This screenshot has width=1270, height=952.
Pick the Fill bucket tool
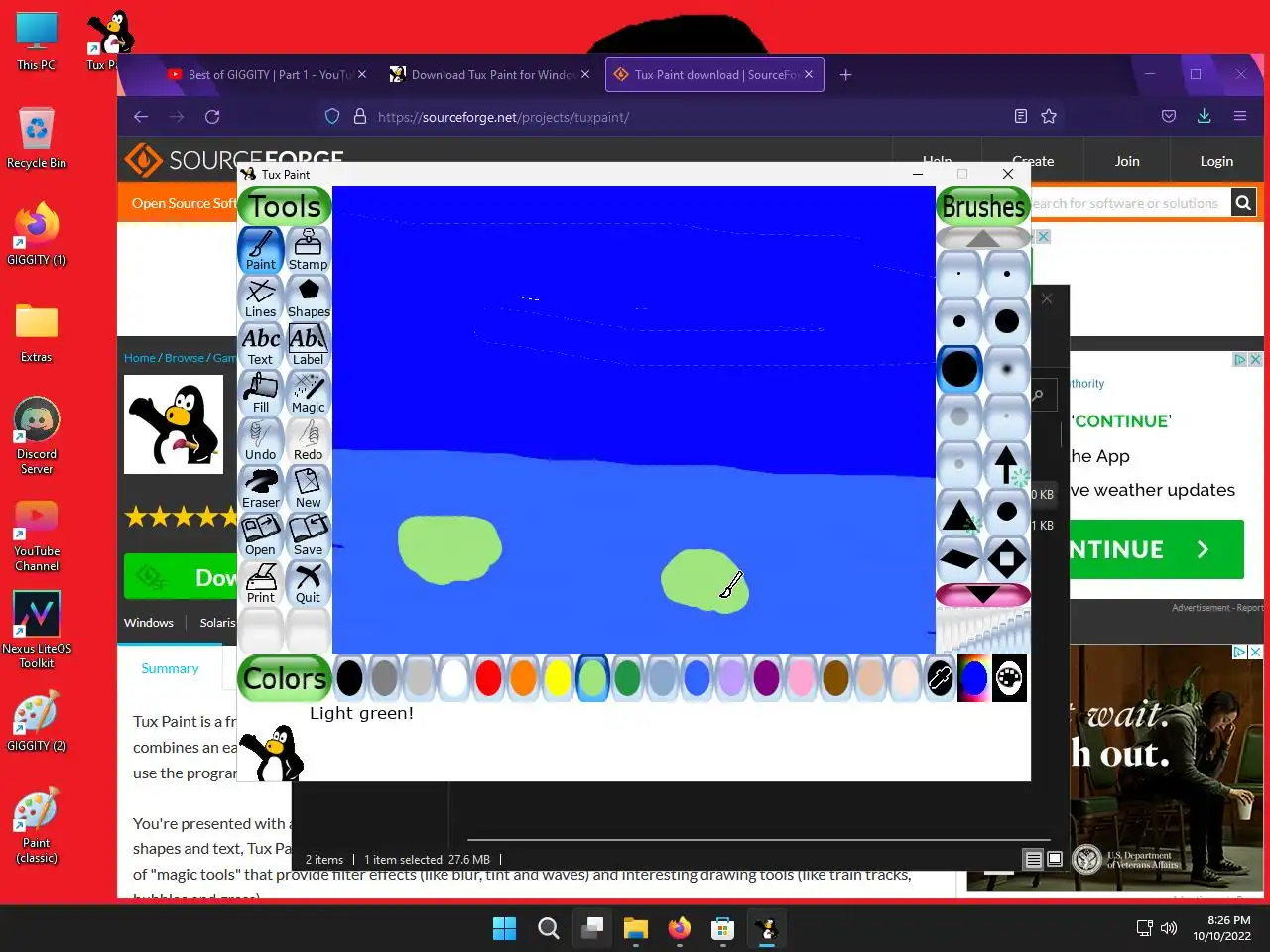(261, 393)
